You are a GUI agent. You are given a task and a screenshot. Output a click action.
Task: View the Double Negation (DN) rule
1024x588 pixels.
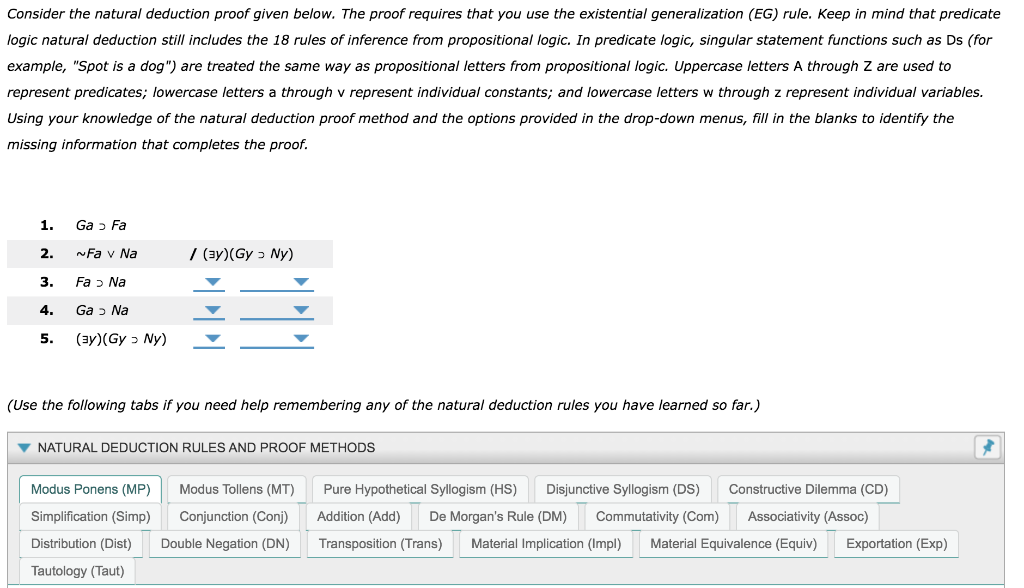click(x=222, y=543)
